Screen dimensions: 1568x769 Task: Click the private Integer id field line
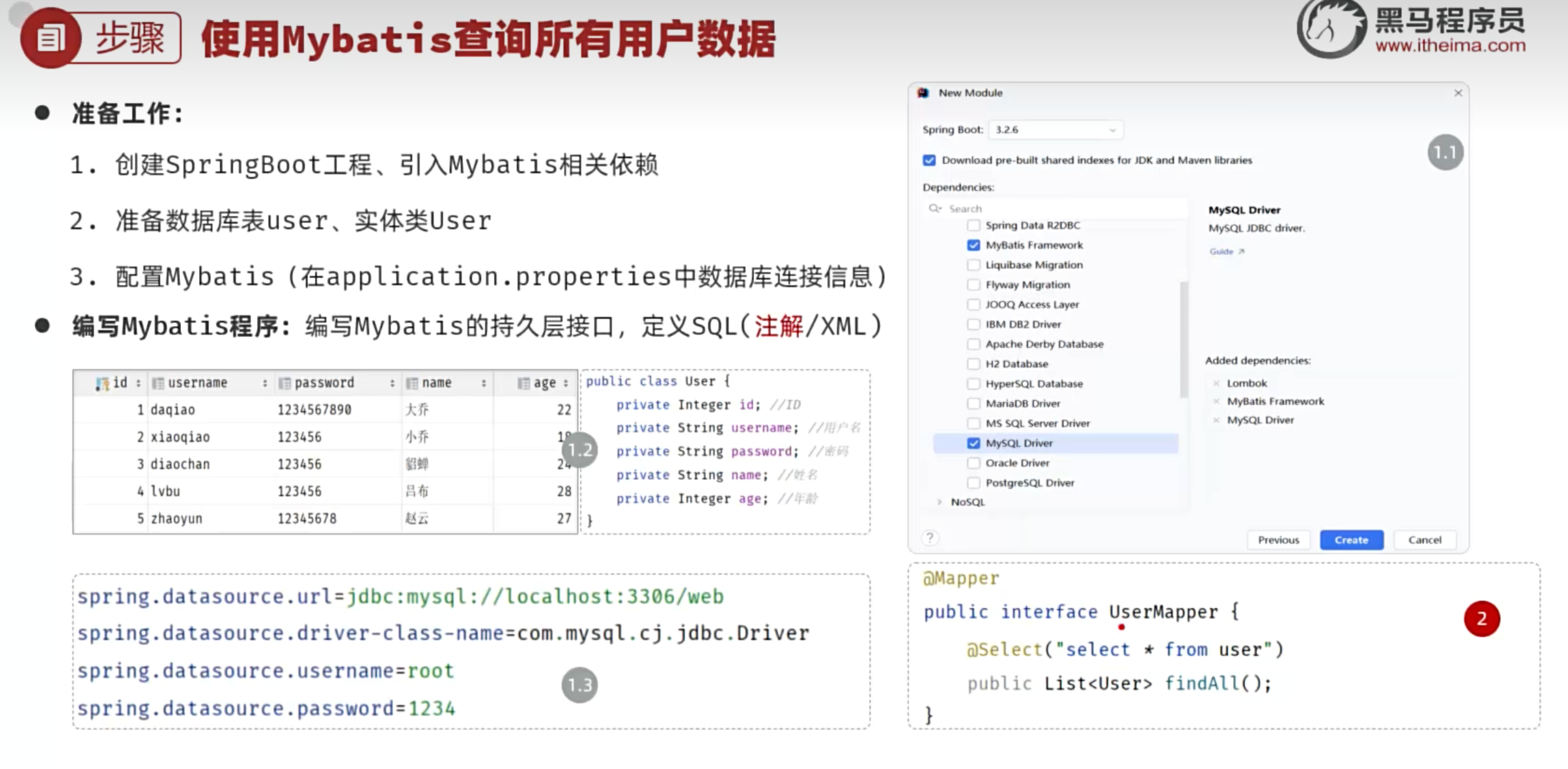tap(708, 405)
